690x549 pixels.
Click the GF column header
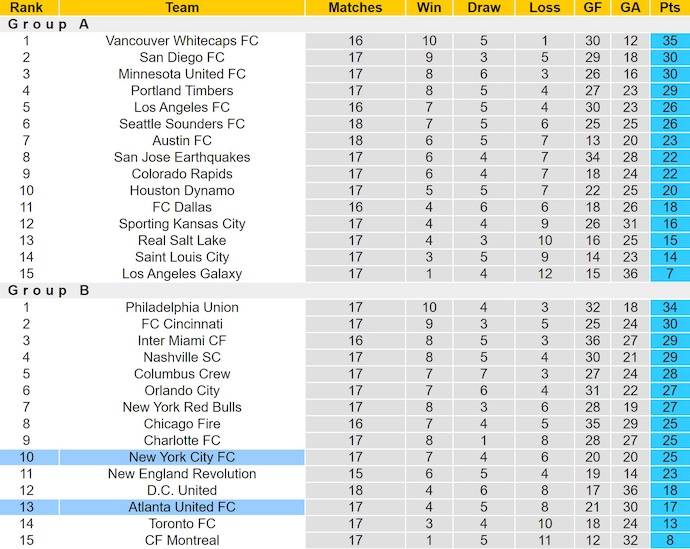tap(593, 7)
